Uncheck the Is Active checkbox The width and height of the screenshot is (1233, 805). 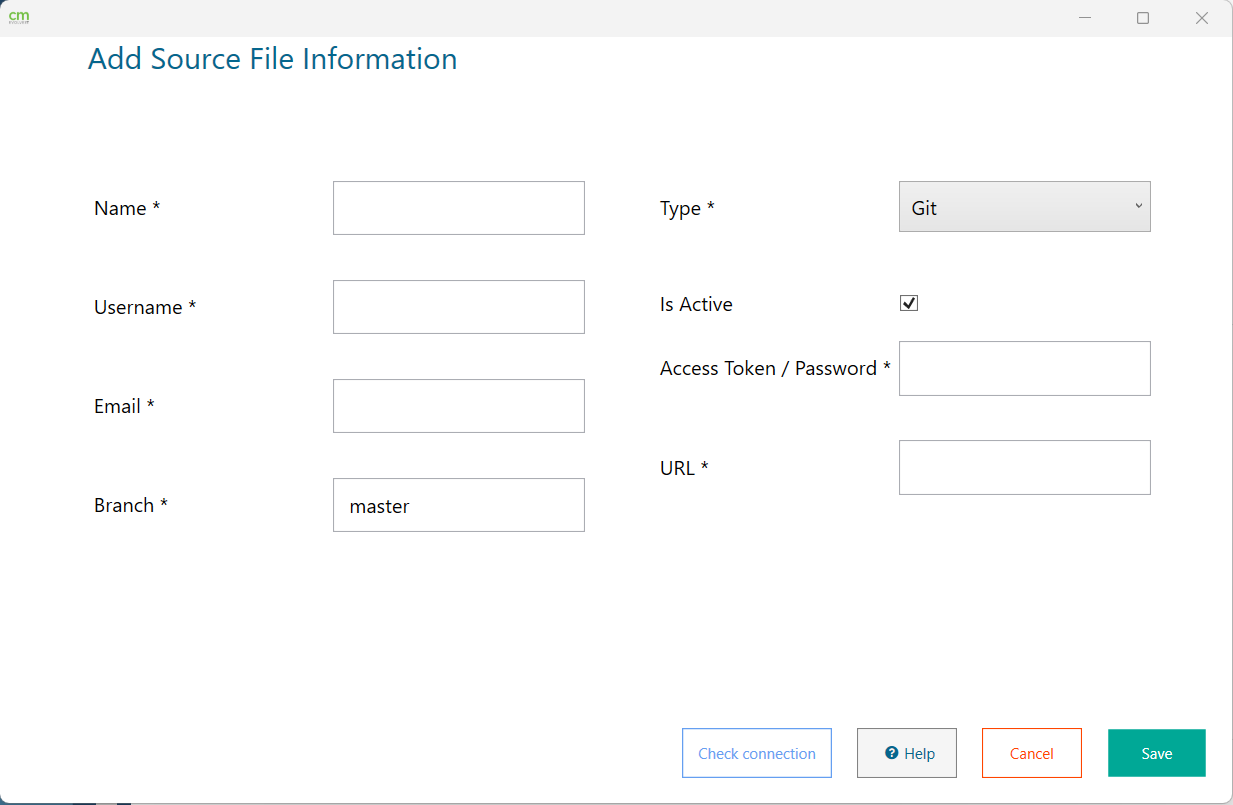[x=909, y=303]
